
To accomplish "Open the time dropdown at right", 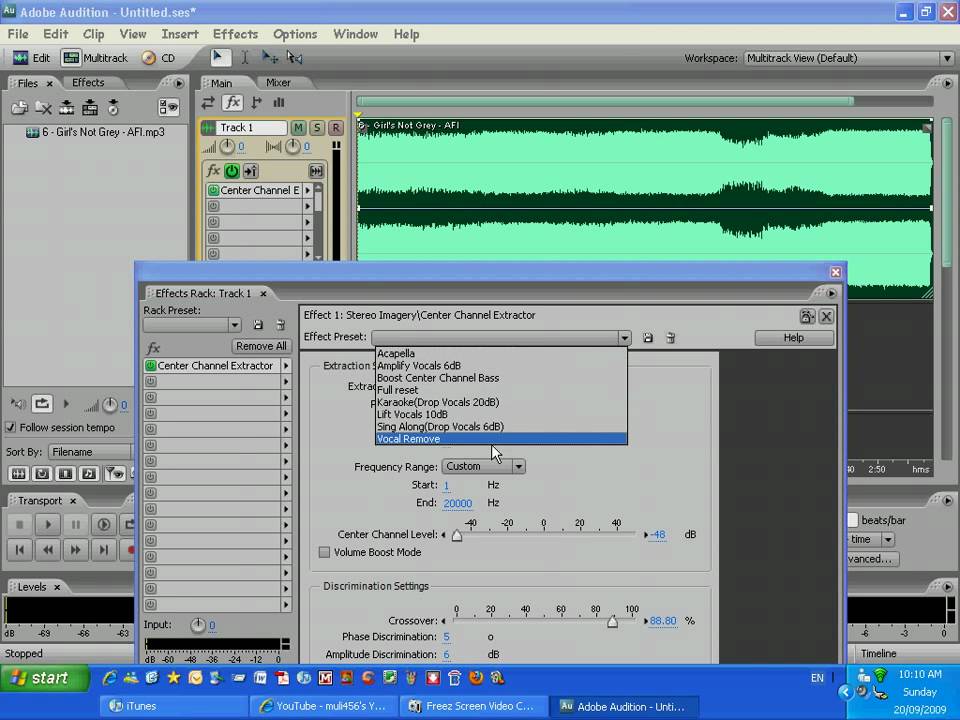I will 888,539.
